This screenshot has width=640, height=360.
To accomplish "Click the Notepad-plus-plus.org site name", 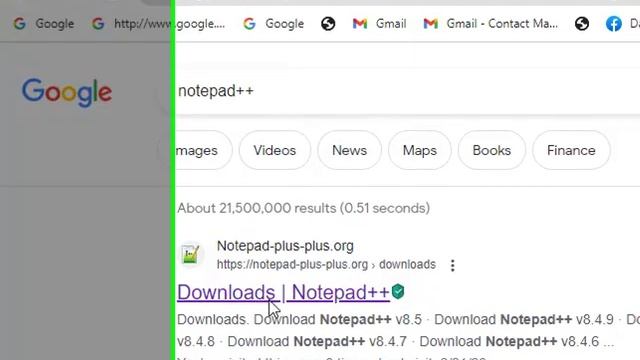I will pos(285,246).
